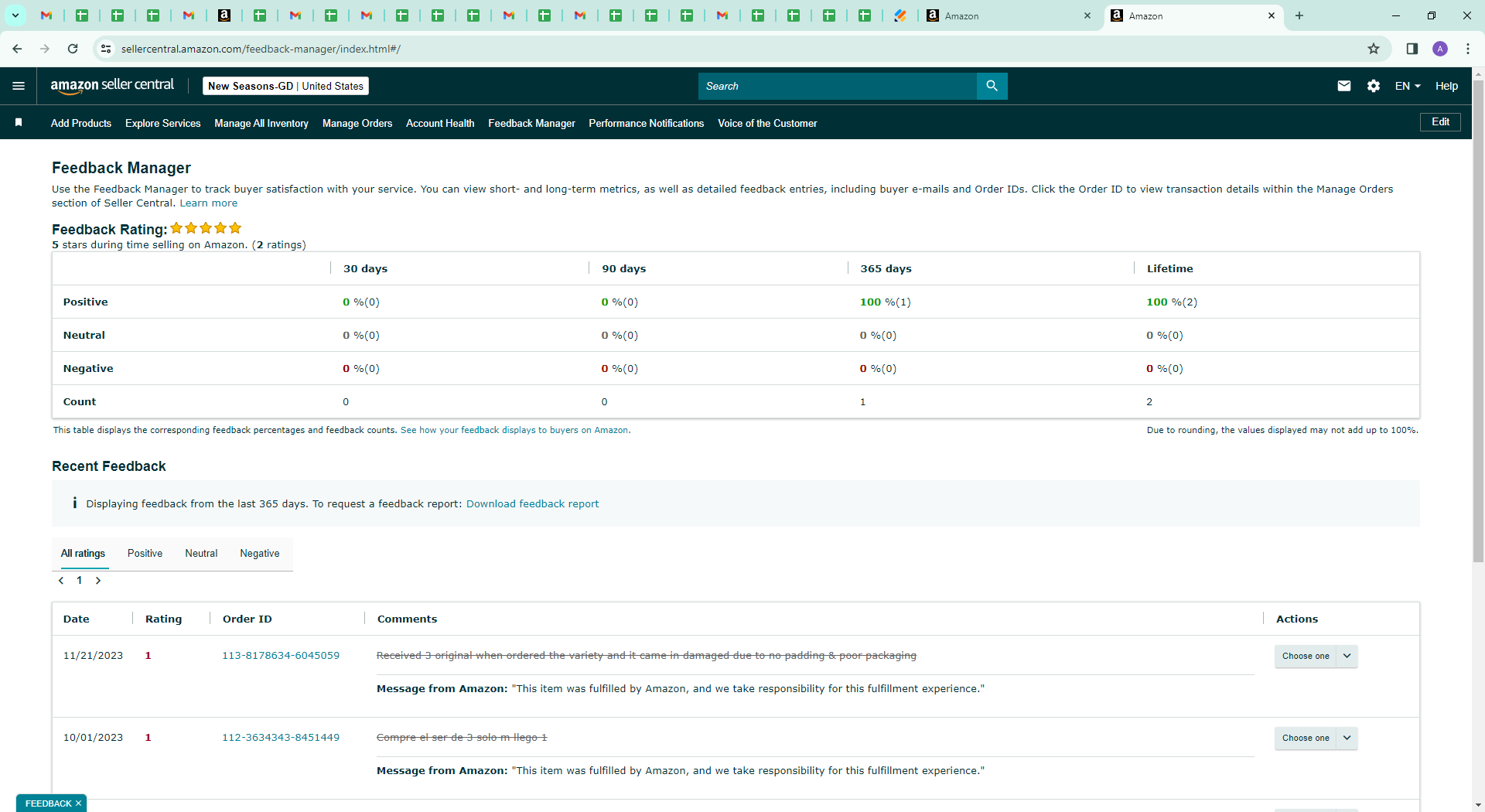Open the messages envelope icon
The width and height of the screenshot is (1485, 812).
pos(1344,86)
